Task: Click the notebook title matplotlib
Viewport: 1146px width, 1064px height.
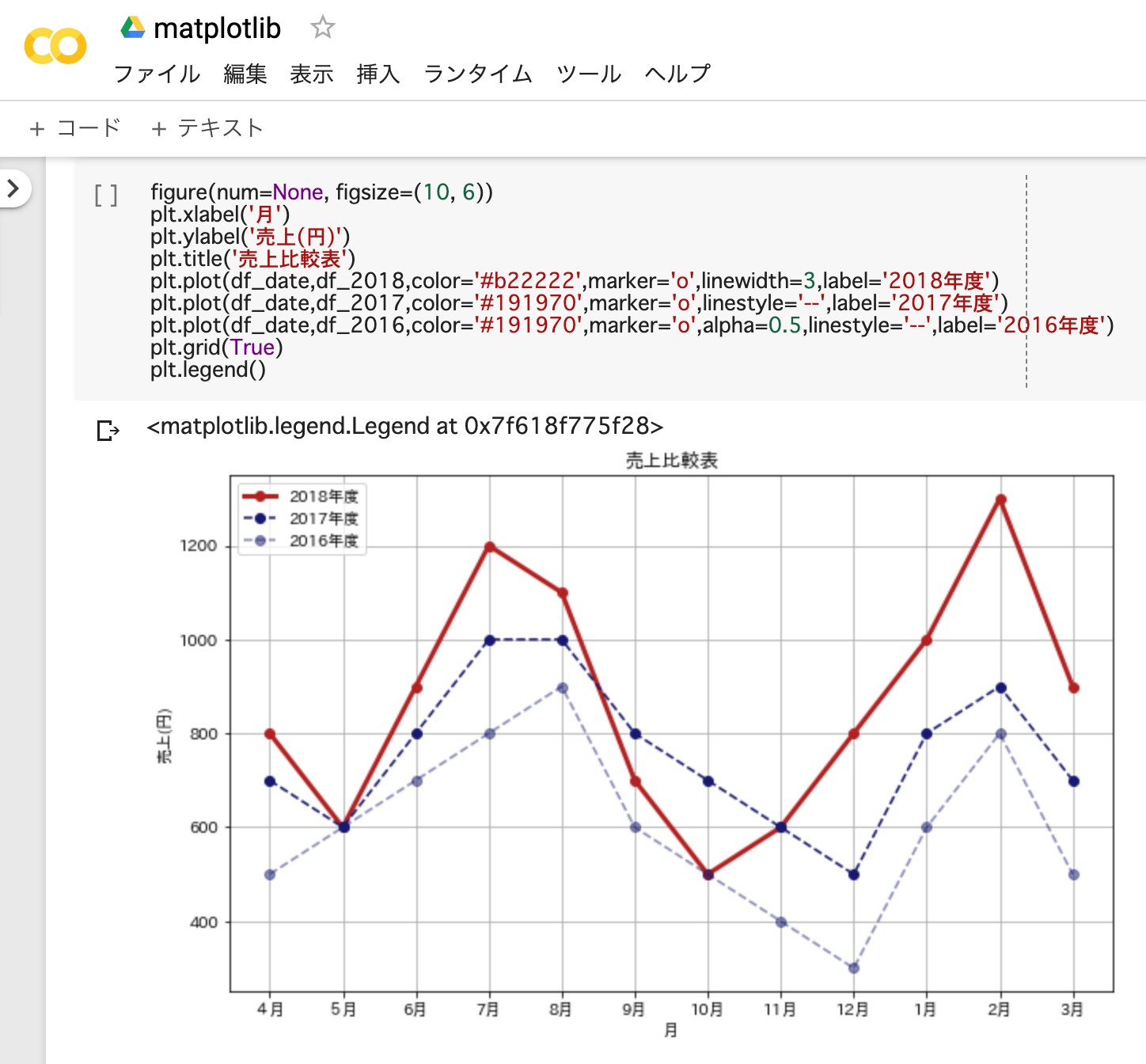Action: point(217,28)
